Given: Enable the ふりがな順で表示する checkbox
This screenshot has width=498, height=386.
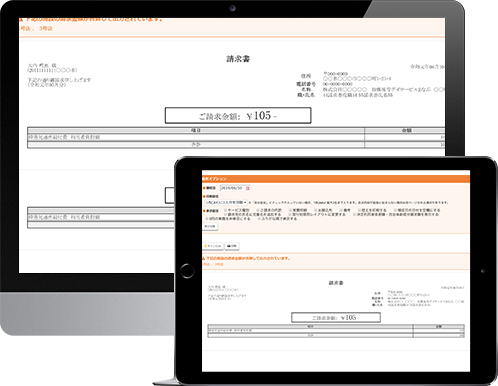Looking at the screenshot, I should pyautogui.click(x=259, y=219).
